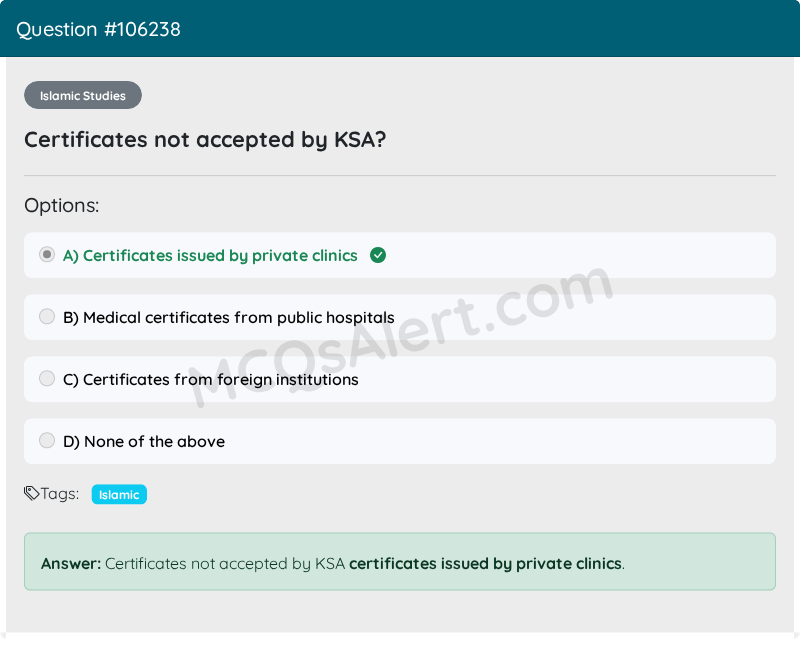800x663 pixels.
Task: Select radio button for option B
Action: click(x=47, y=317)
